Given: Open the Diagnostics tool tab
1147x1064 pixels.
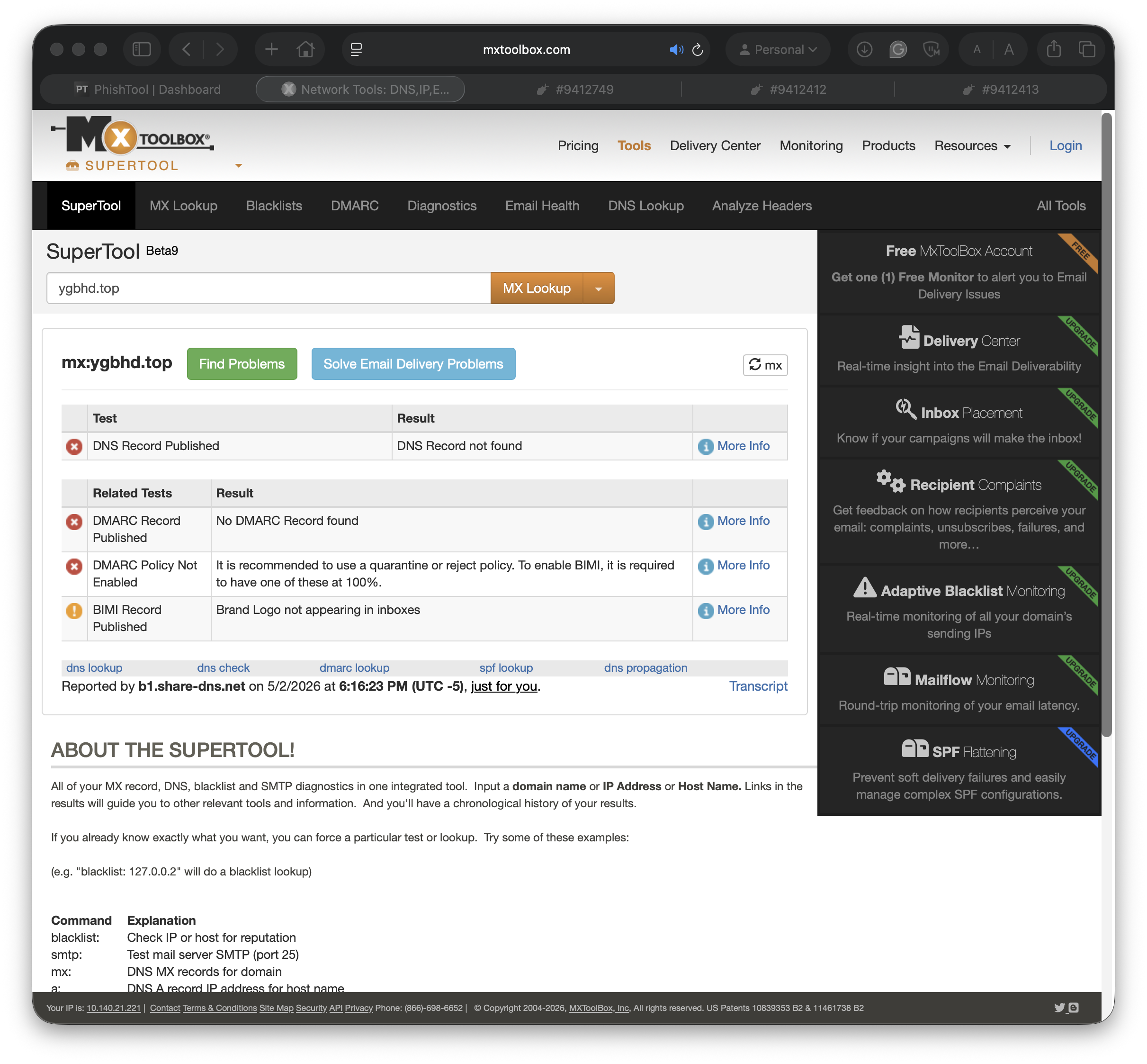Looking at the screenshot, I should click(x=442, y=206).
